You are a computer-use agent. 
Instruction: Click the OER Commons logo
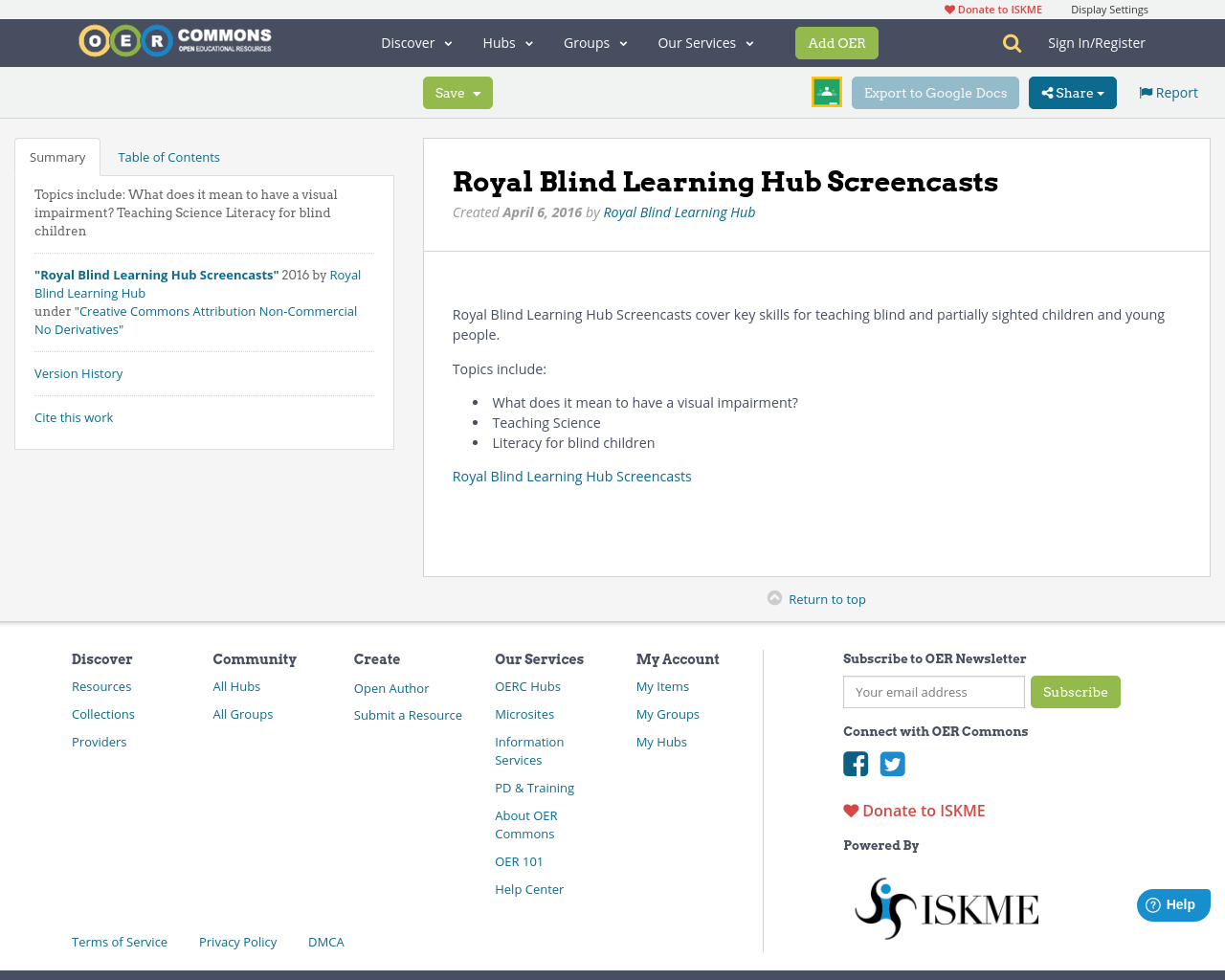(x=175, y=41)
